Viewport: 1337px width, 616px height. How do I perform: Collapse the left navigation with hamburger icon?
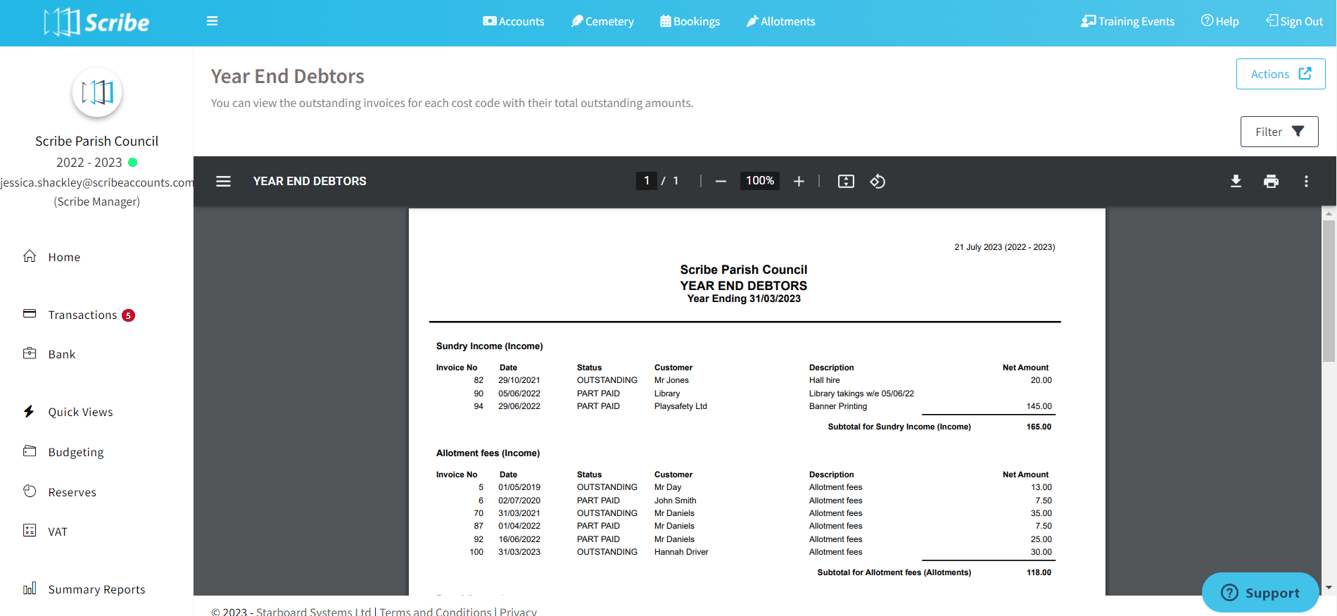pyautogui.click(x=212, y=21)
